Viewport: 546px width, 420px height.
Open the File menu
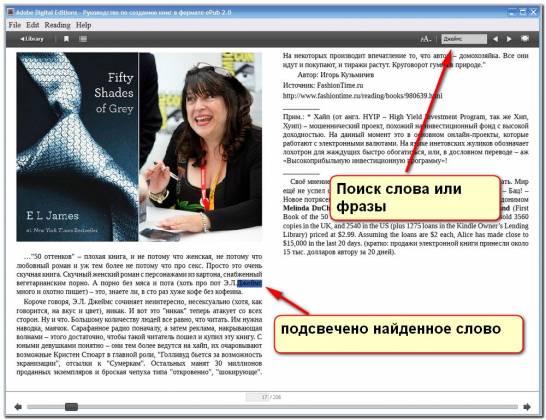click(x=15, y=25)
